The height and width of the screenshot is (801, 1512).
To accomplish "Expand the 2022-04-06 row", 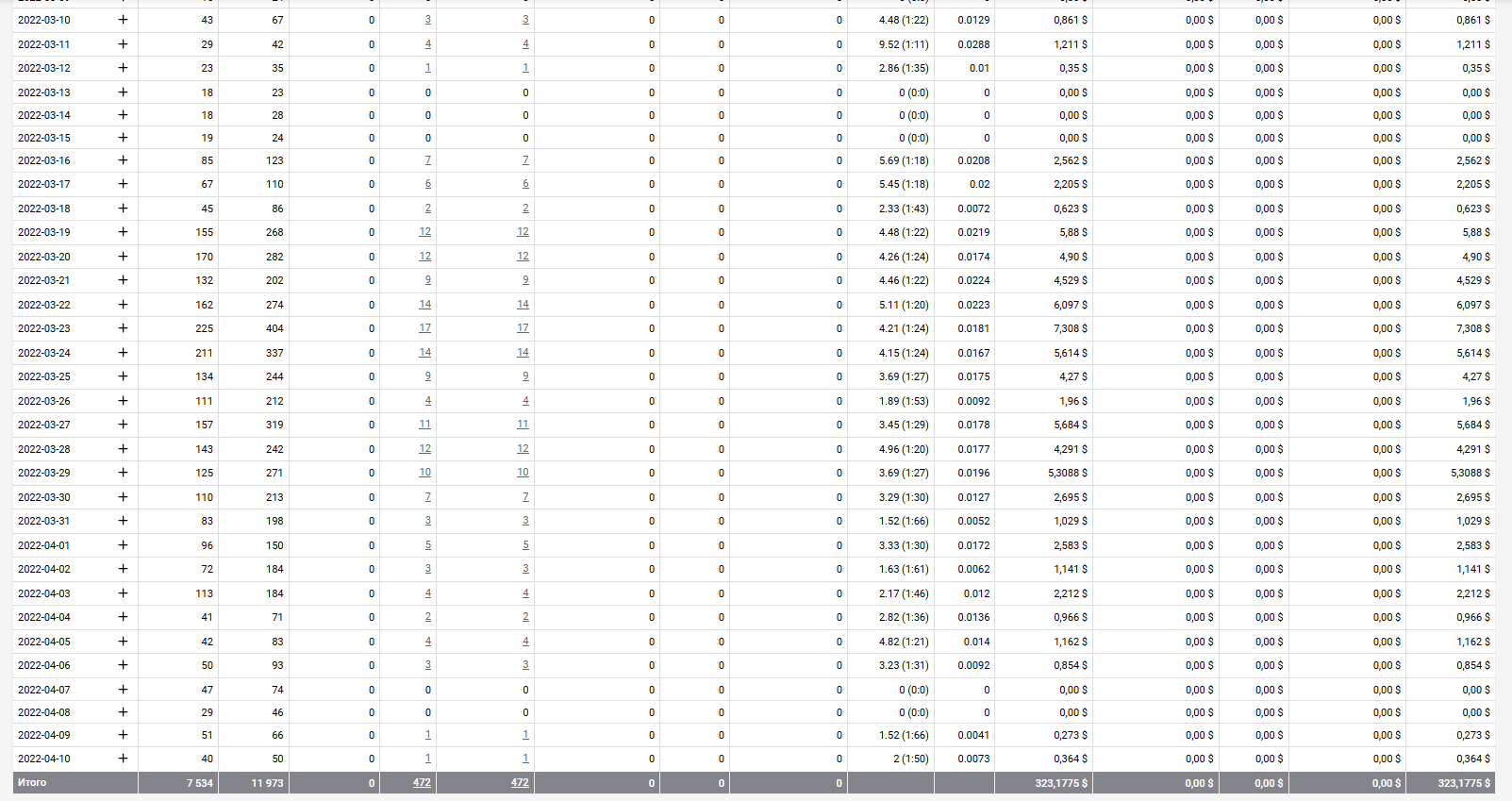I will 123,665.
